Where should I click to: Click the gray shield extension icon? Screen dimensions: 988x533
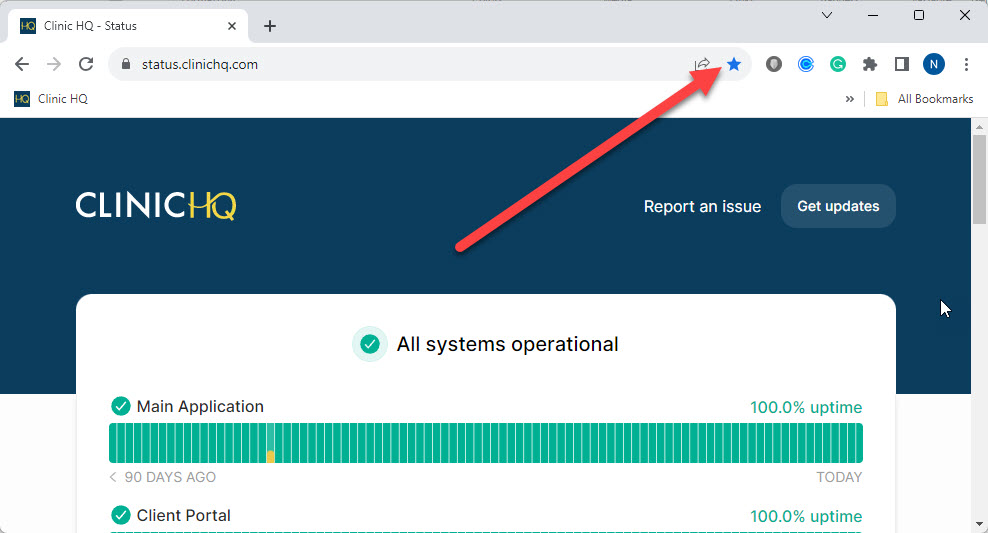tap(774, 64)
